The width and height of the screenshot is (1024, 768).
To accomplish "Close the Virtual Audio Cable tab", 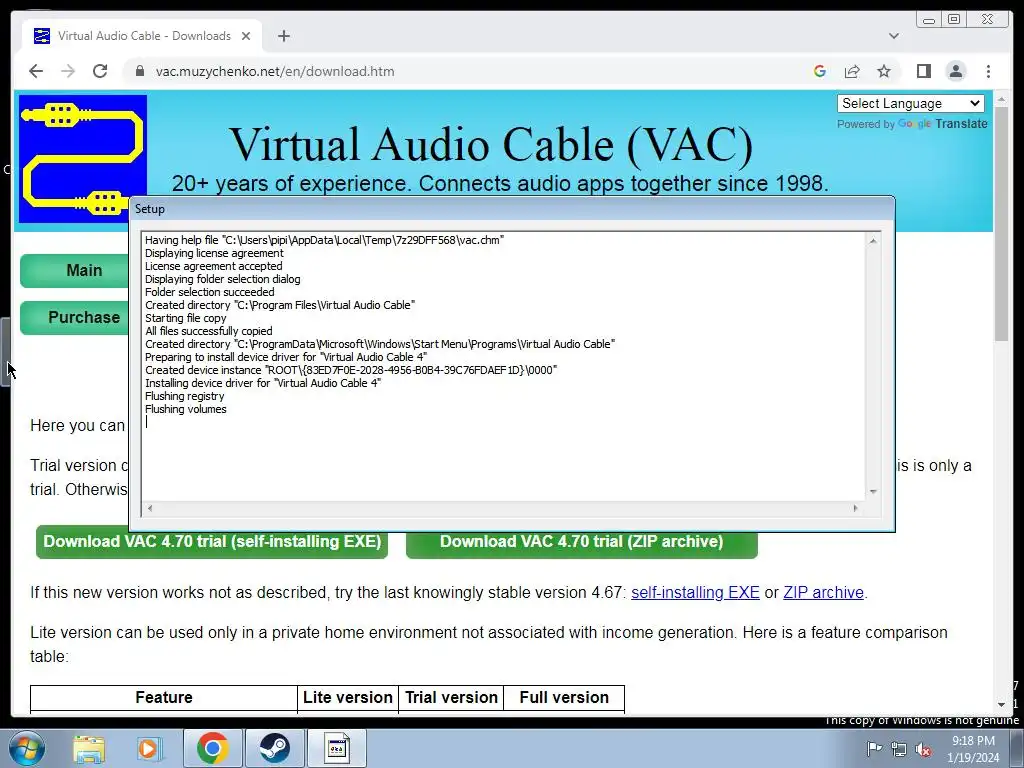I will (x=246, y=36).
